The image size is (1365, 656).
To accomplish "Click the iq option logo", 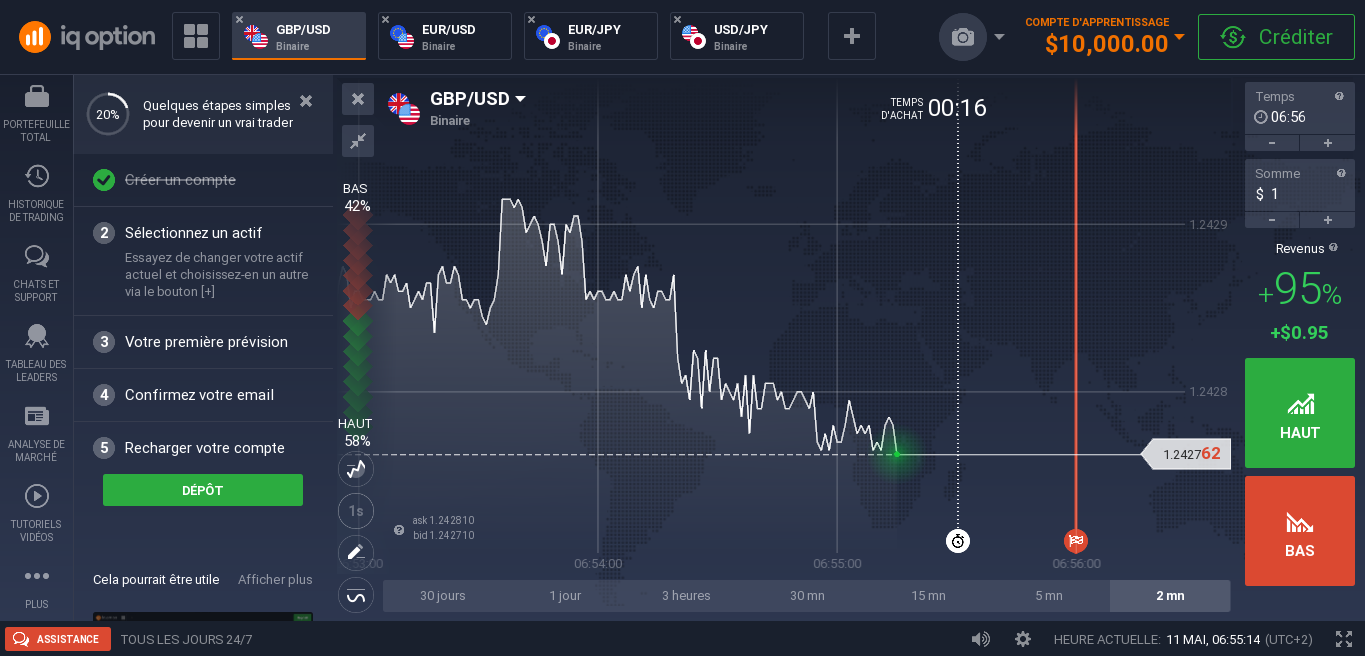I will 87,37.
